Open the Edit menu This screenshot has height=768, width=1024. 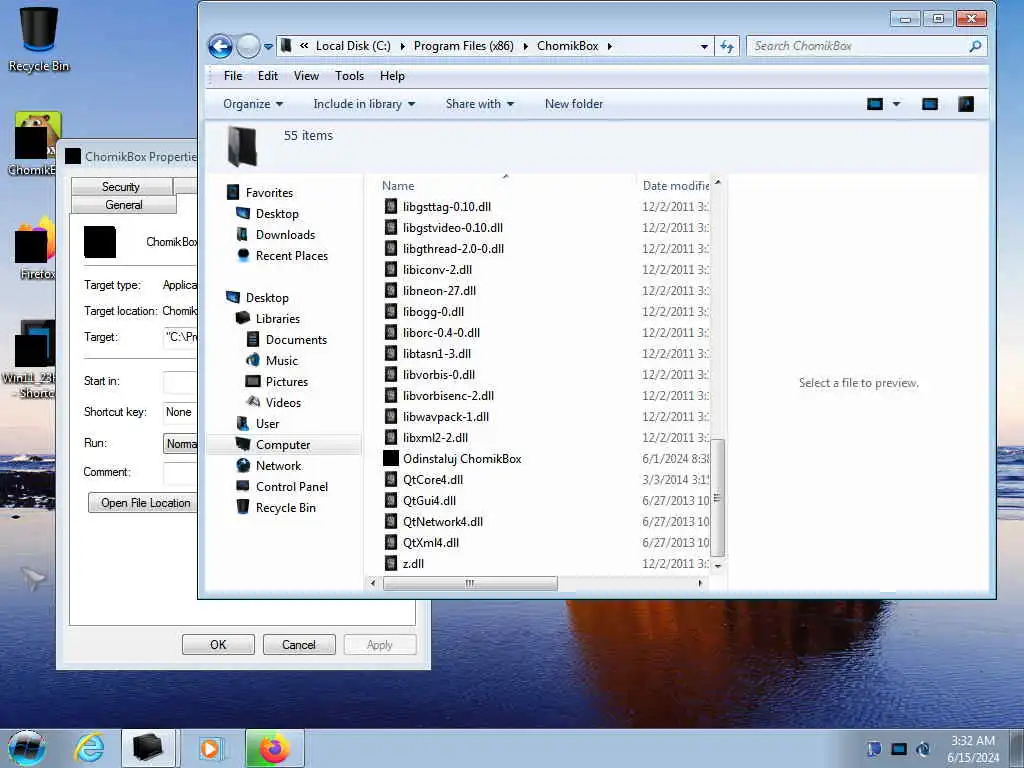pos(268,76)
